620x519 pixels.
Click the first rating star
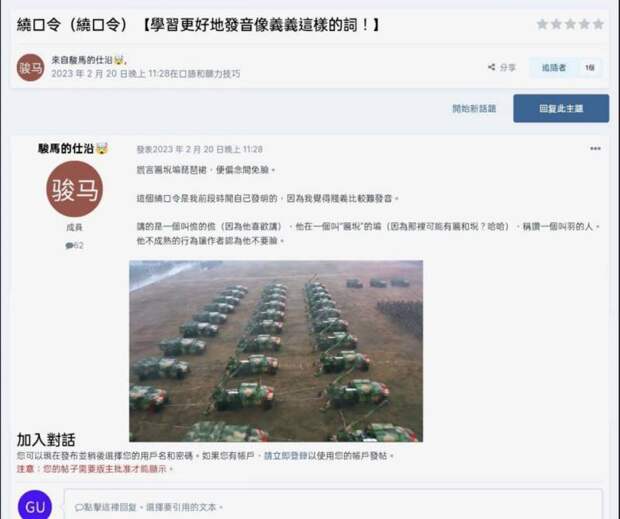(542, 25)
